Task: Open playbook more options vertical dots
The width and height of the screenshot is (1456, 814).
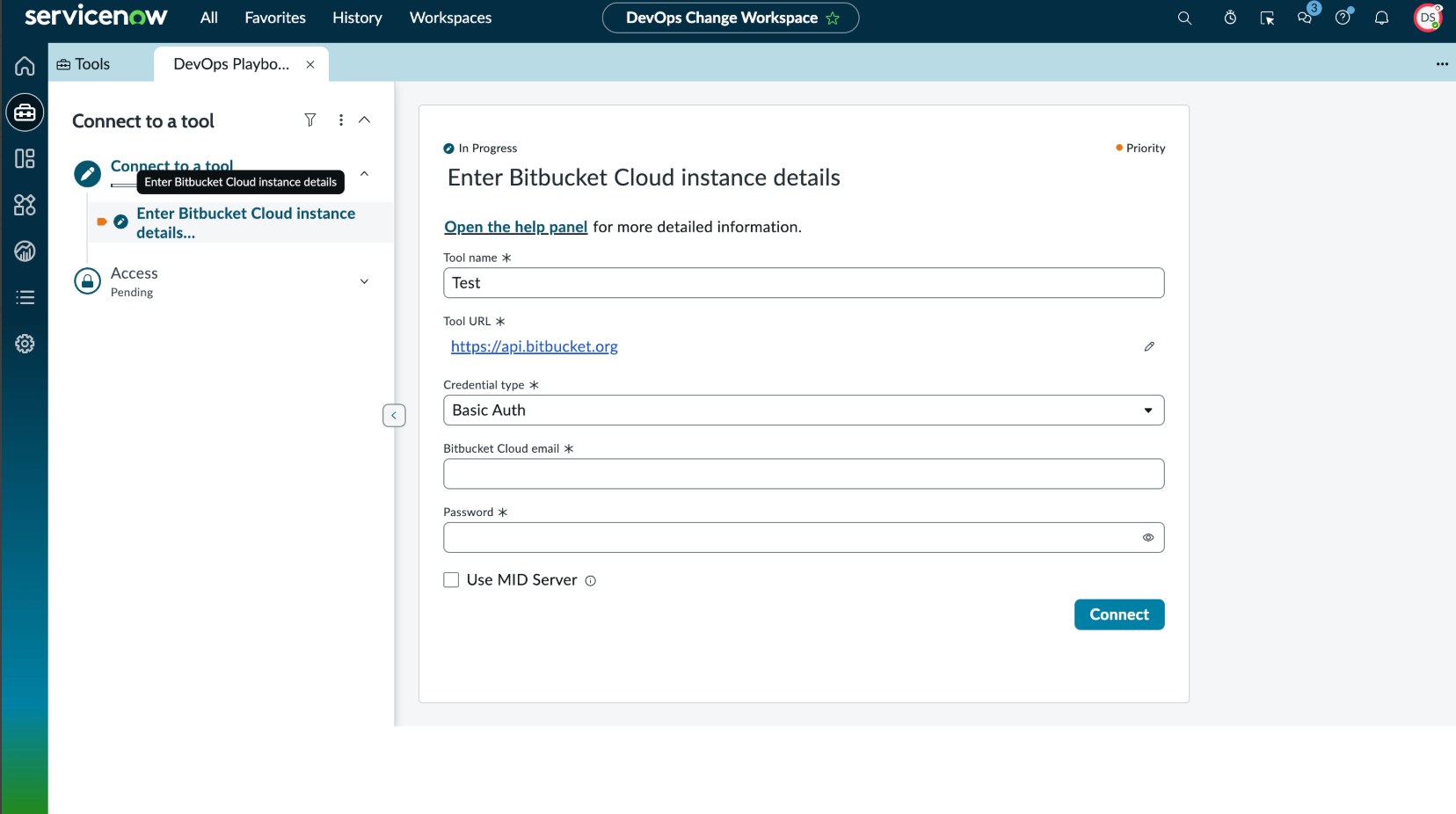Action: pyautogui.click(x=341, y=120)
